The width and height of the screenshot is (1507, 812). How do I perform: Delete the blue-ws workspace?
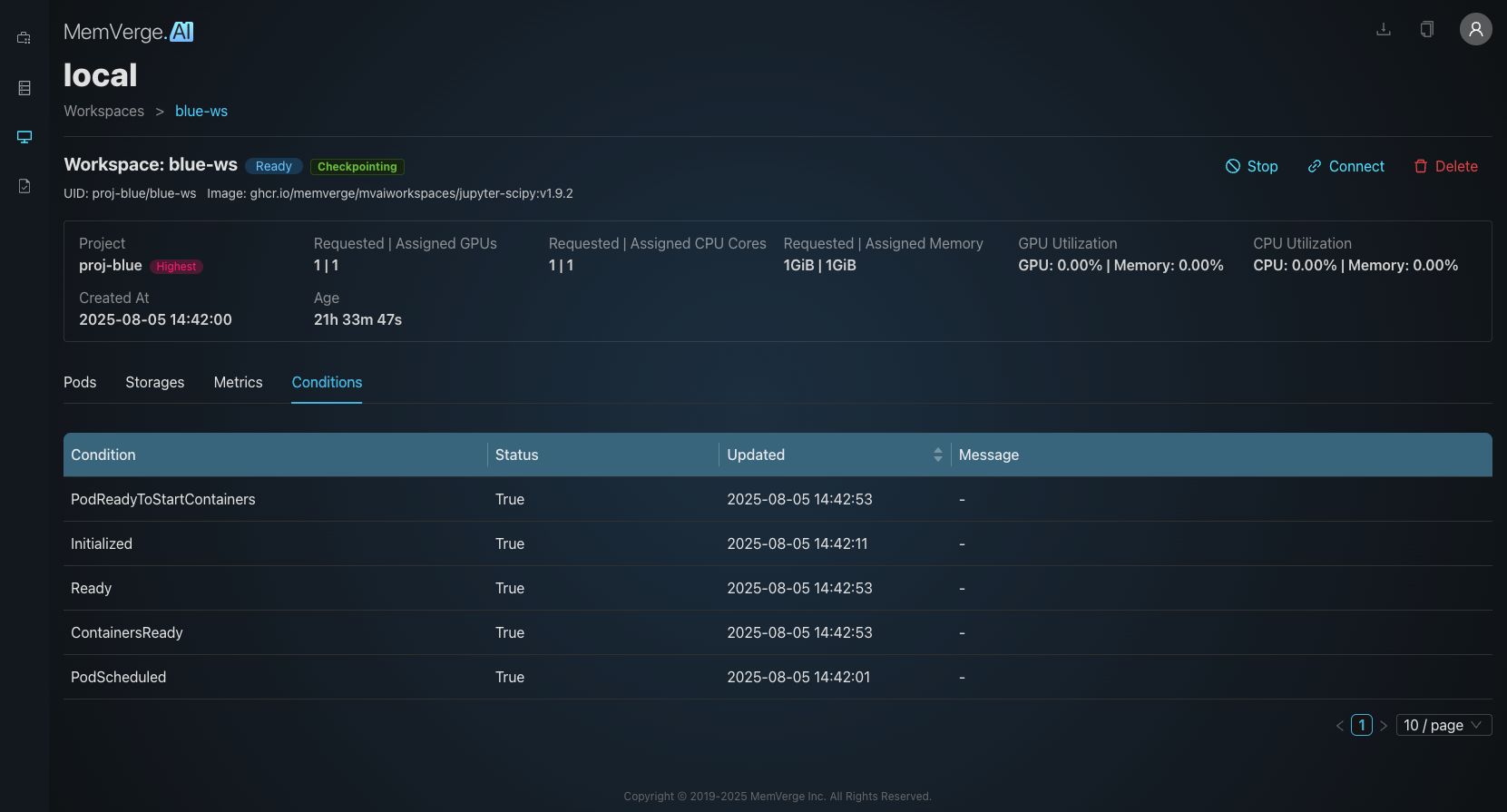1445,166
